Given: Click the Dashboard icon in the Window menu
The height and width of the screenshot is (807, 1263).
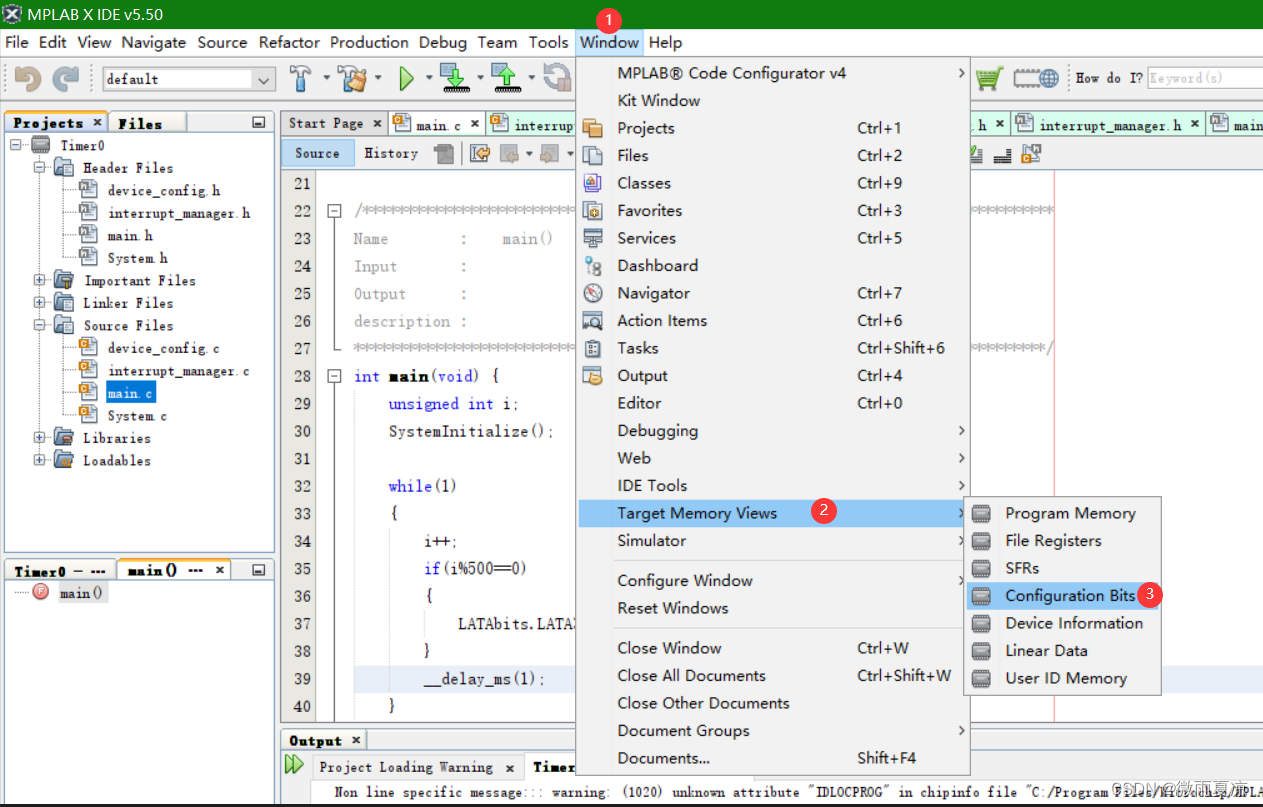Looking at the screenshot, I should 593,266.
